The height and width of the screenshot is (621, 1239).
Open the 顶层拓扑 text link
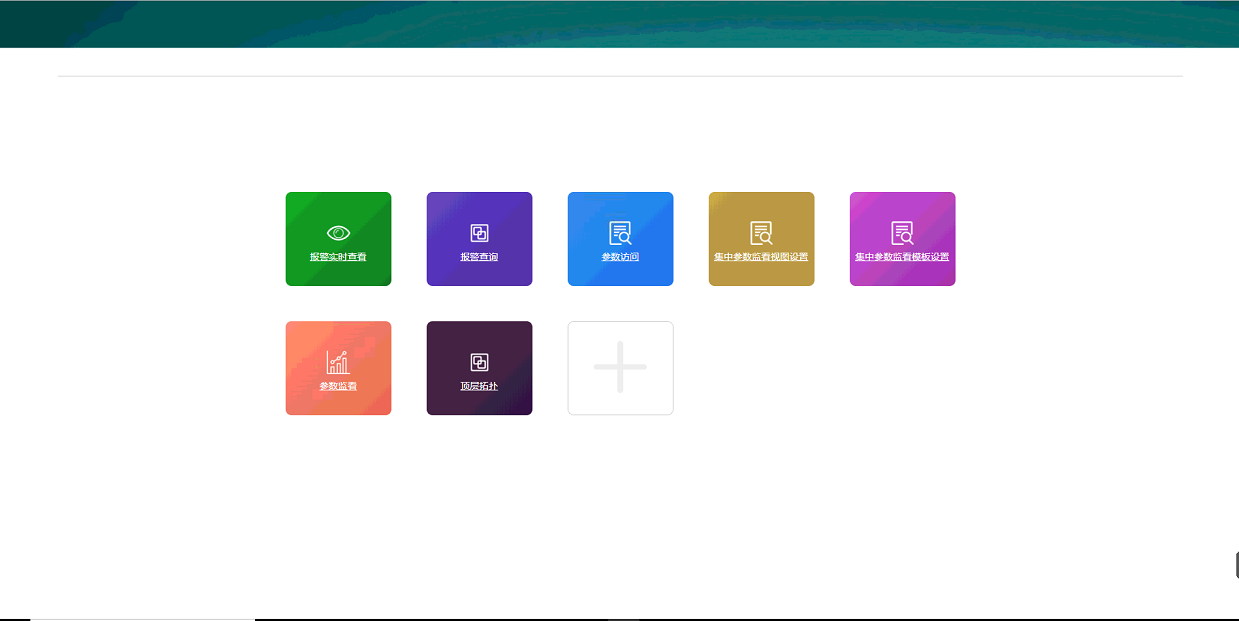479,386
